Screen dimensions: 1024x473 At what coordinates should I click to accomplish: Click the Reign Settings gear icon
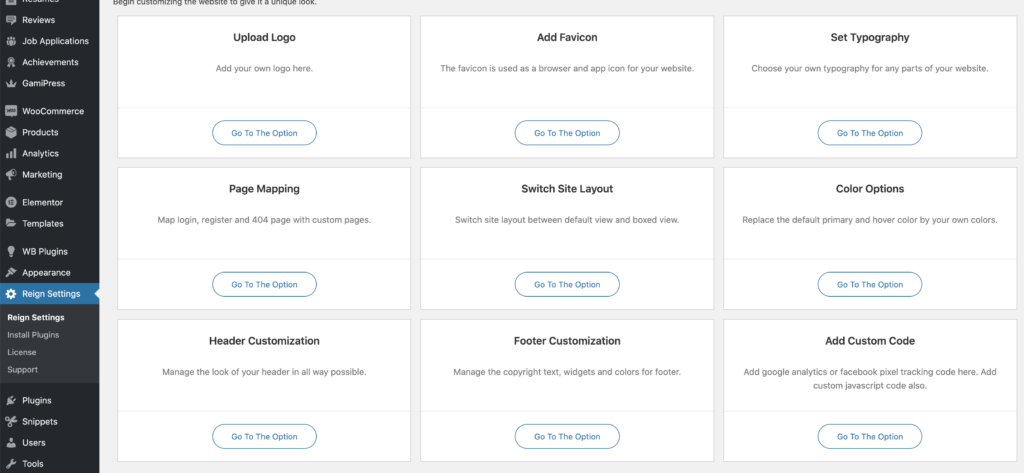tap(11, 293)
